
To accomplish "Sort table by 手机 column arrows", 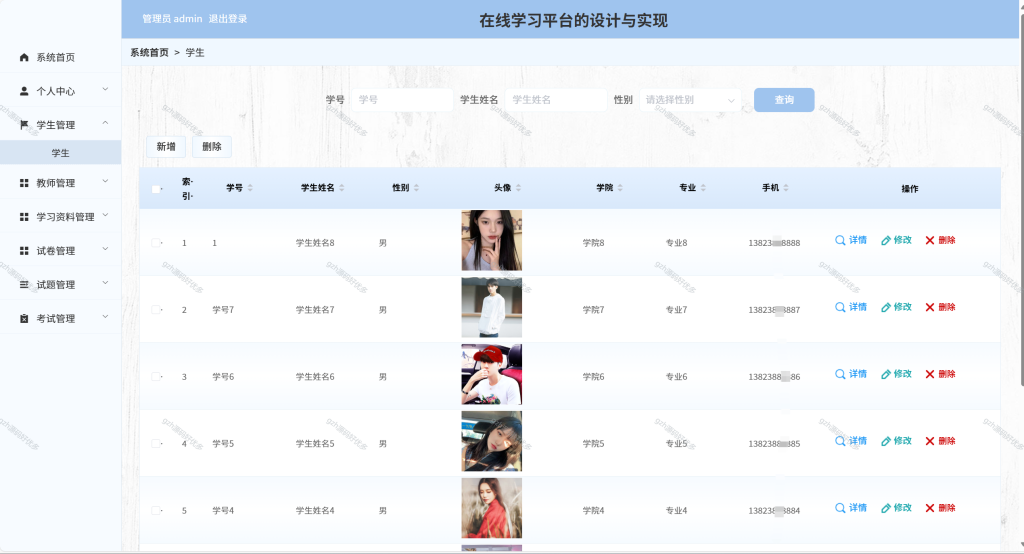I will (x=786, y=188).
